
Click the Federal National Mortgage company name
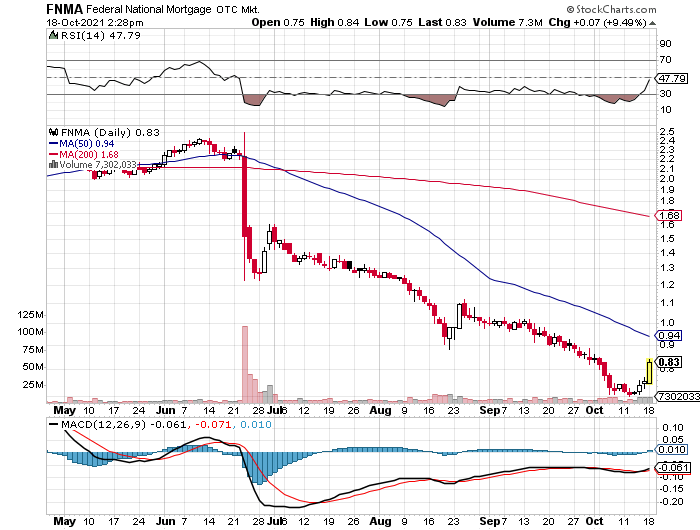click(149, 9)
